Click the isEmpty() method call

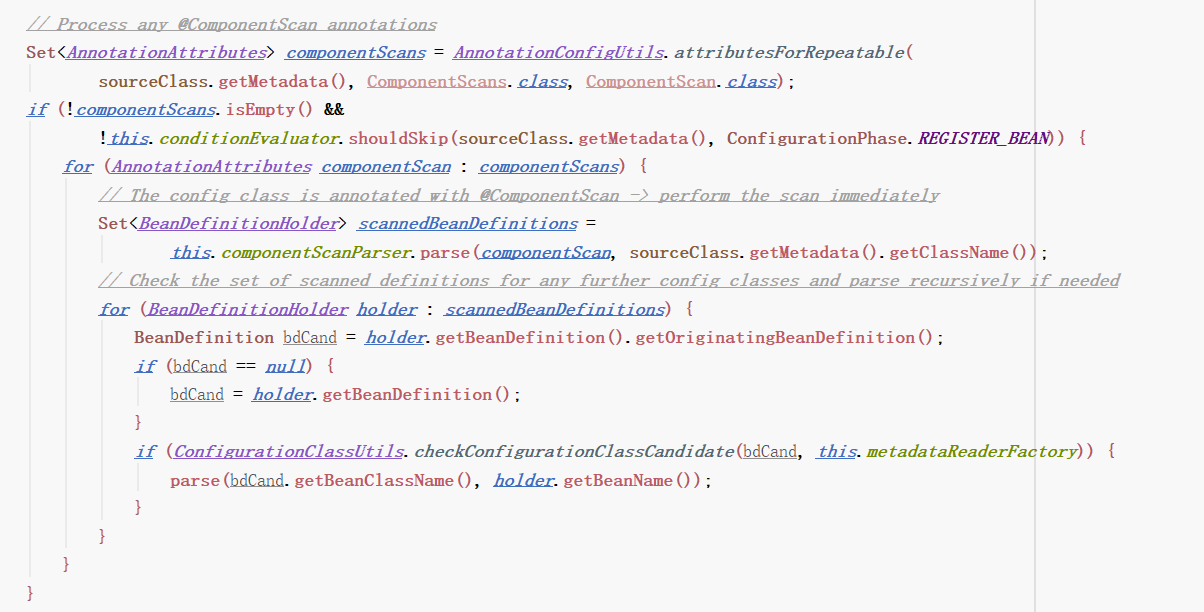271,109
